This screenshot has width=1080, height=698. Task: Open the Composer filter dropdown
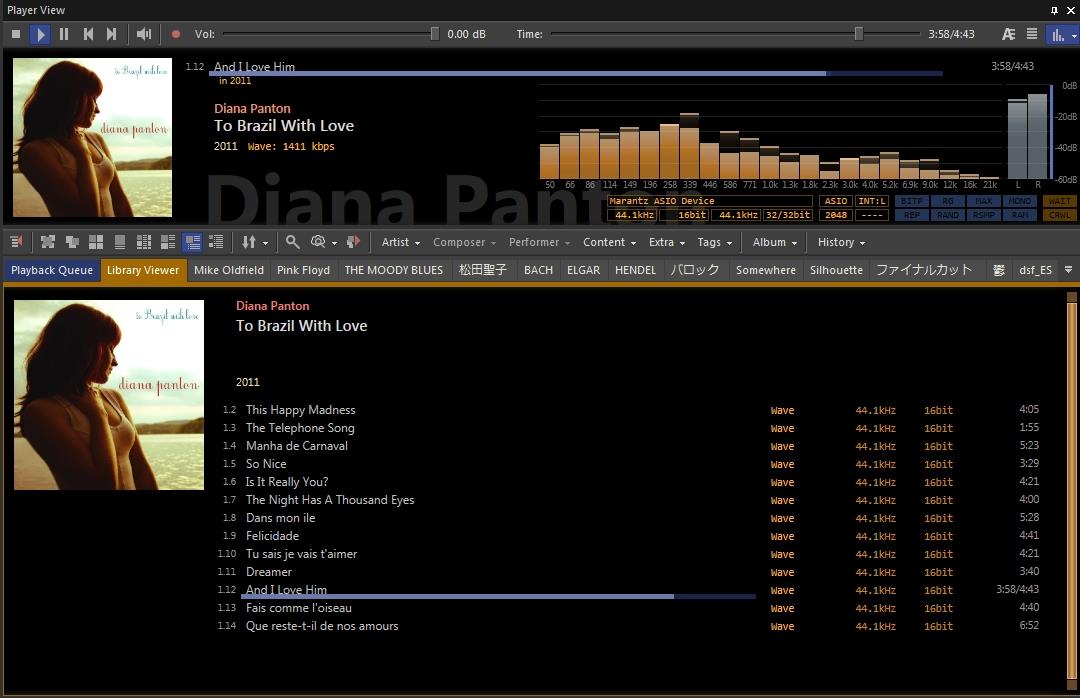point(464,243)
